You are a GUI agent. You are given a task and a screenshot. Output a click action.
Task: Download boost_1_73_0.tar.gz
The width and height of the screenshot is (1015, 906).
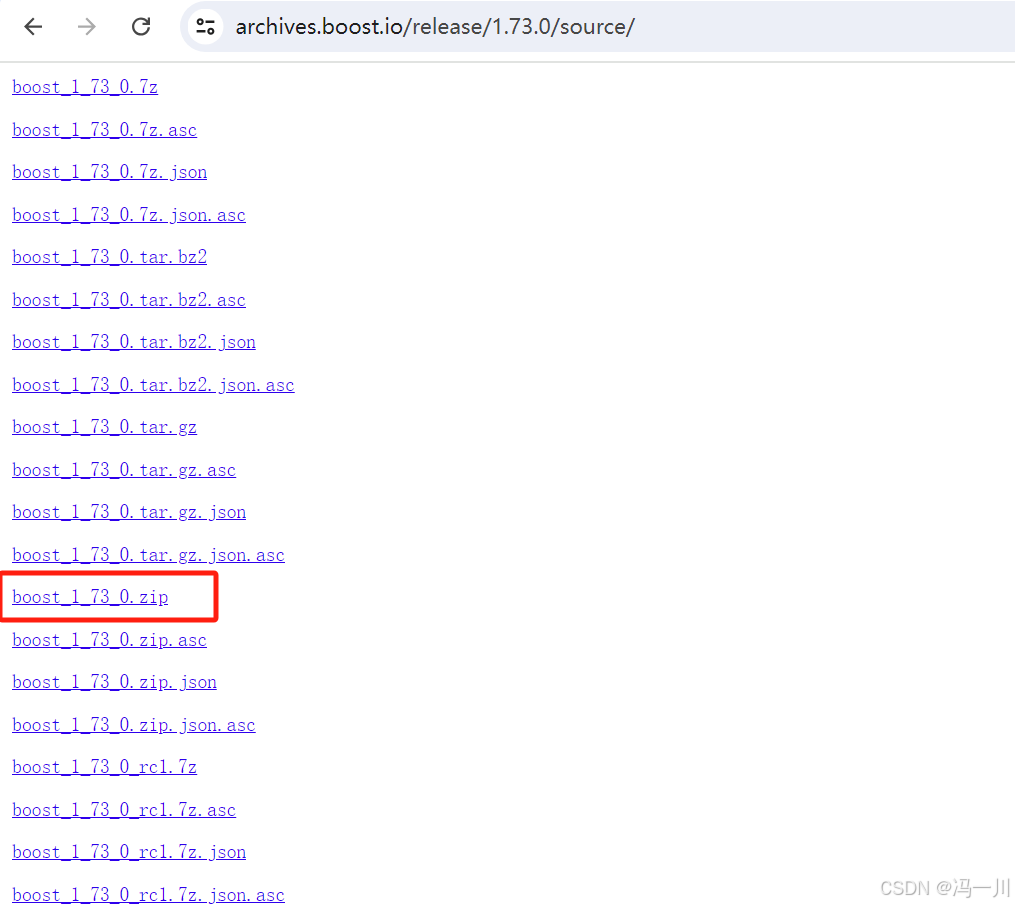pos(104,428)
